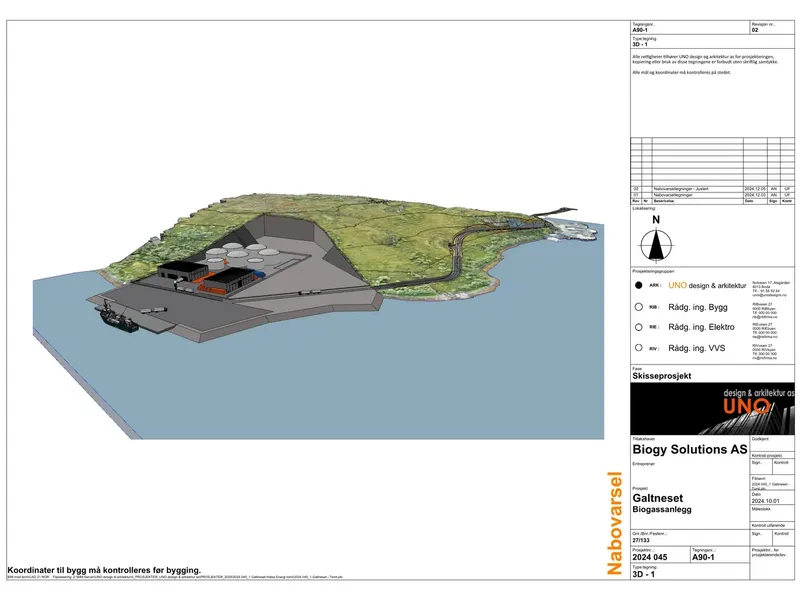Click the ship at the quay
Screen dimensions: 800x600
click(118, 318)
